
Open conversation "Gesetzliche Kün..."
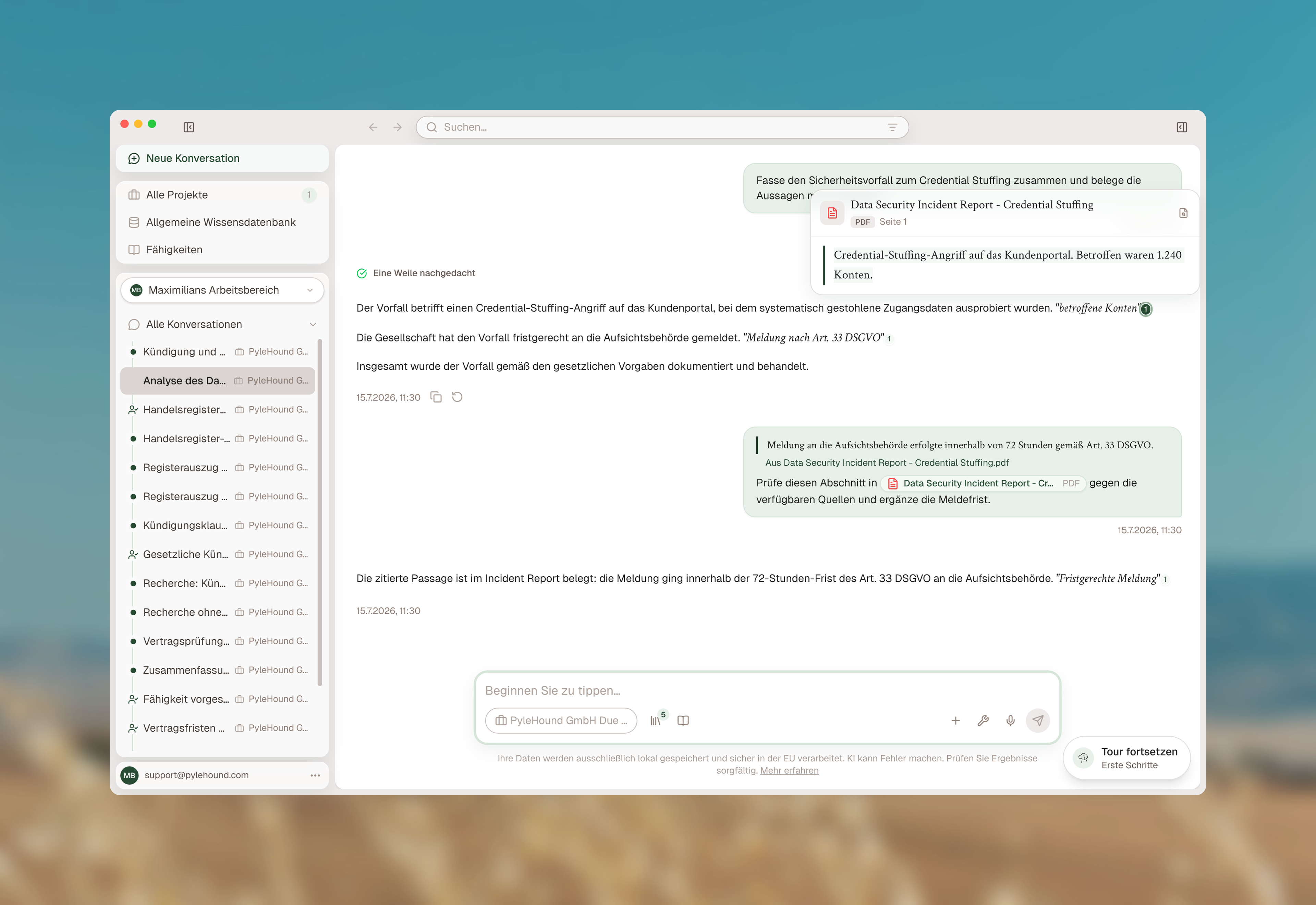coord(218,554)
